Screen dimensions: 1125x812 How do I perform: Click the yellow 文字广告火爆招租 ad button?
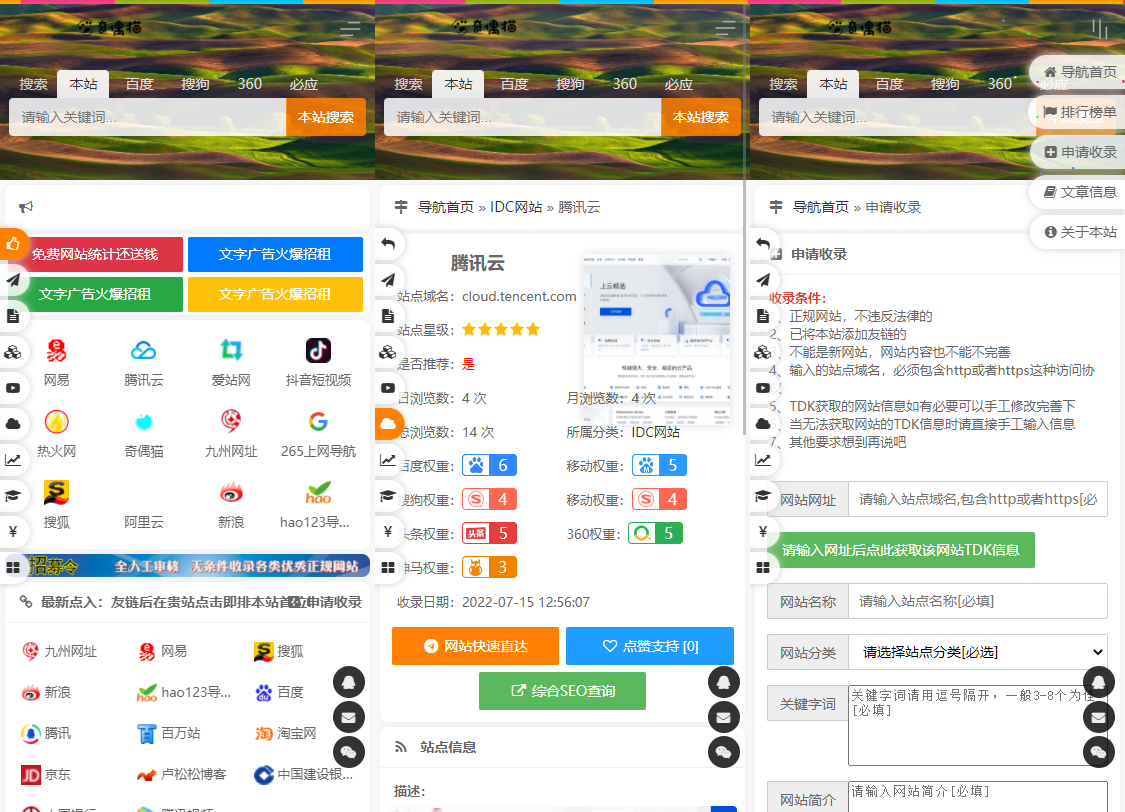coord(276,294)
